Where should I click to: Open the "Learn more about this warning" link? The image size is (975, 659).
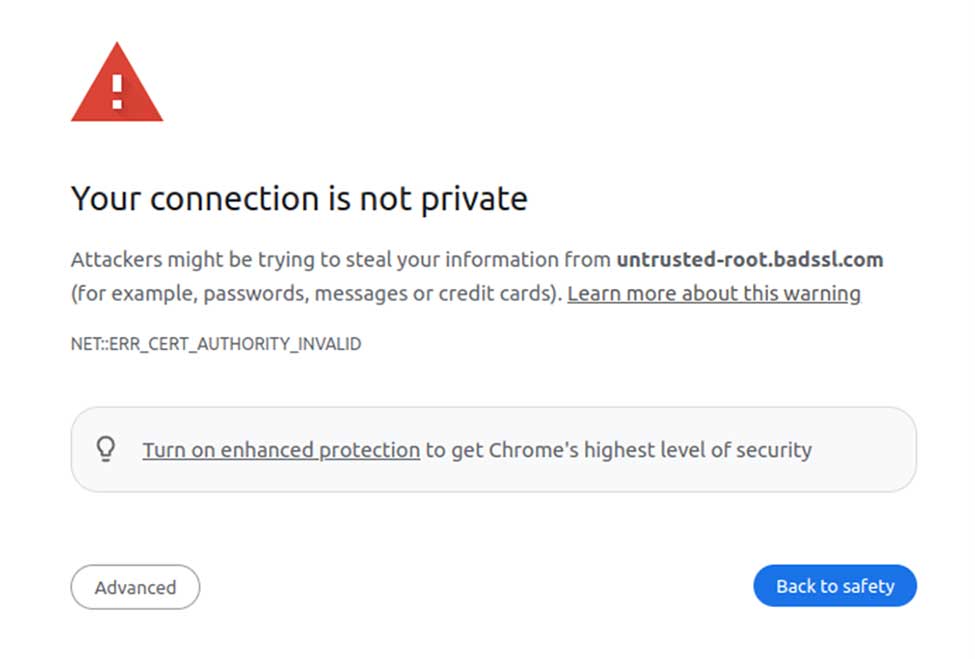point(713,294)
